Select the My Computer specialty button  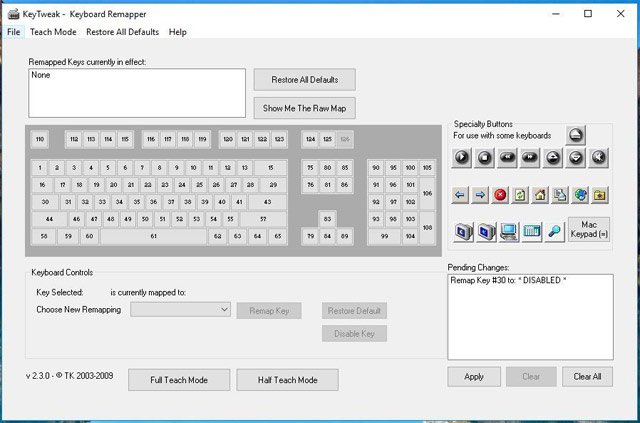click(508, 232)
